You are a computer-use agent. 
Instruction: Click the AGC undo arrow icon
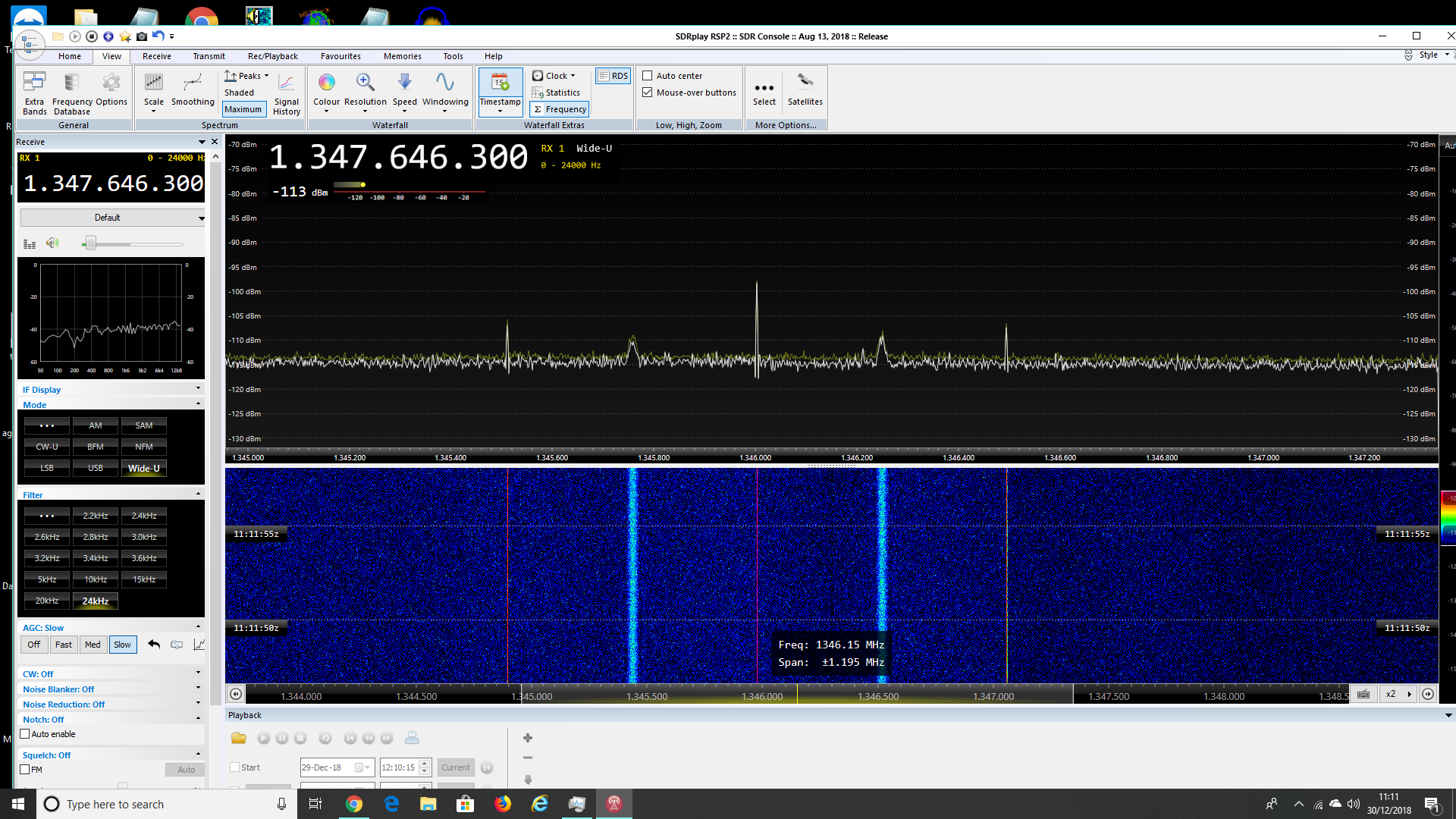[154, 645]
